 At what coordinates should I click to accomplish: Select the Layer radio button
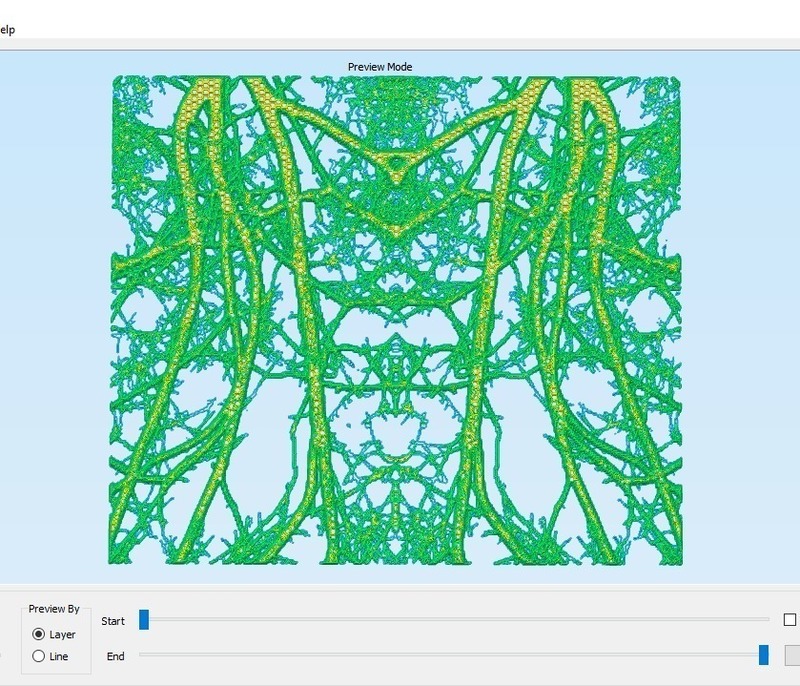(x=39, y=634)
